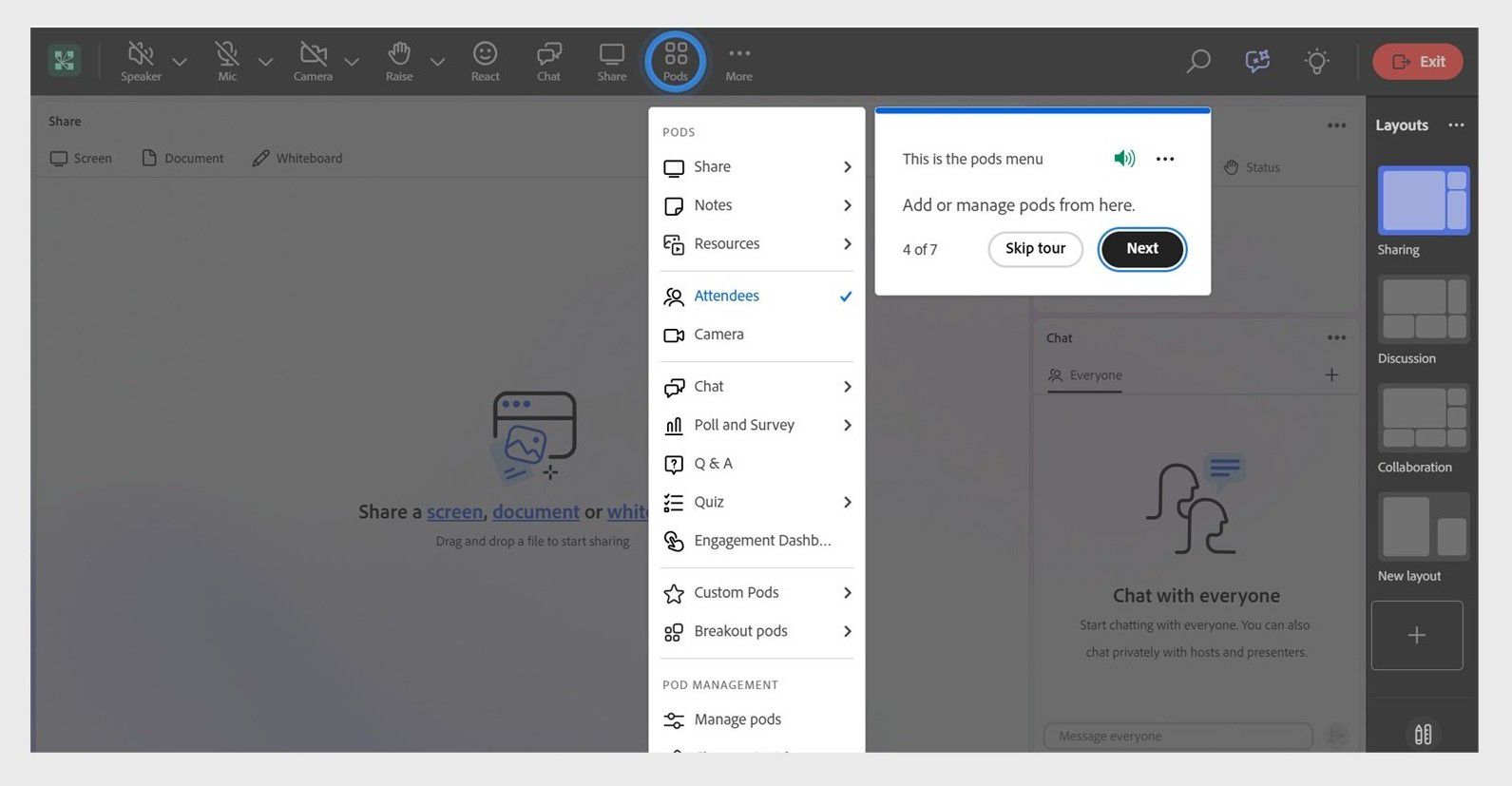Image resolution: width=1512 pixels, height=786 pixels.
Task: Exit the meeting room
Action: (x=1417, y=62)
